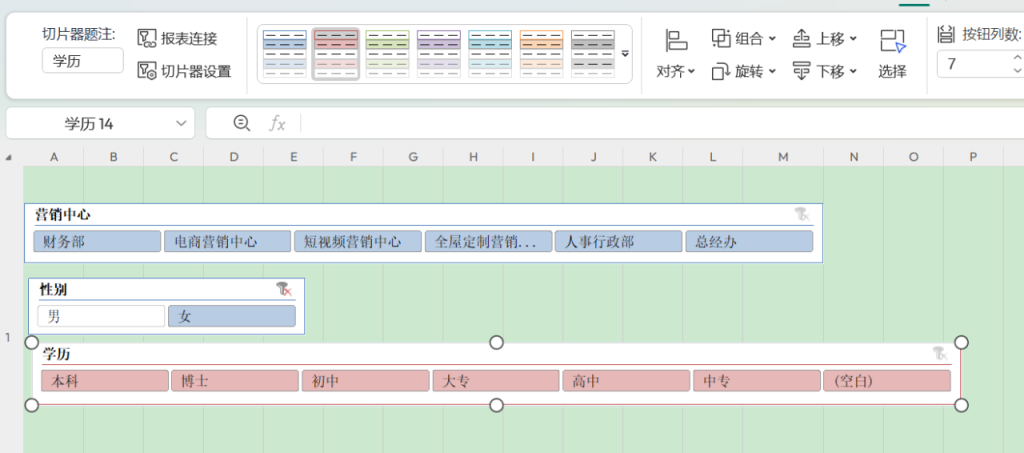Open the name box dropdown arrow
The height and width of the screenshot is (453, 1024).
[x=181, y=123]
